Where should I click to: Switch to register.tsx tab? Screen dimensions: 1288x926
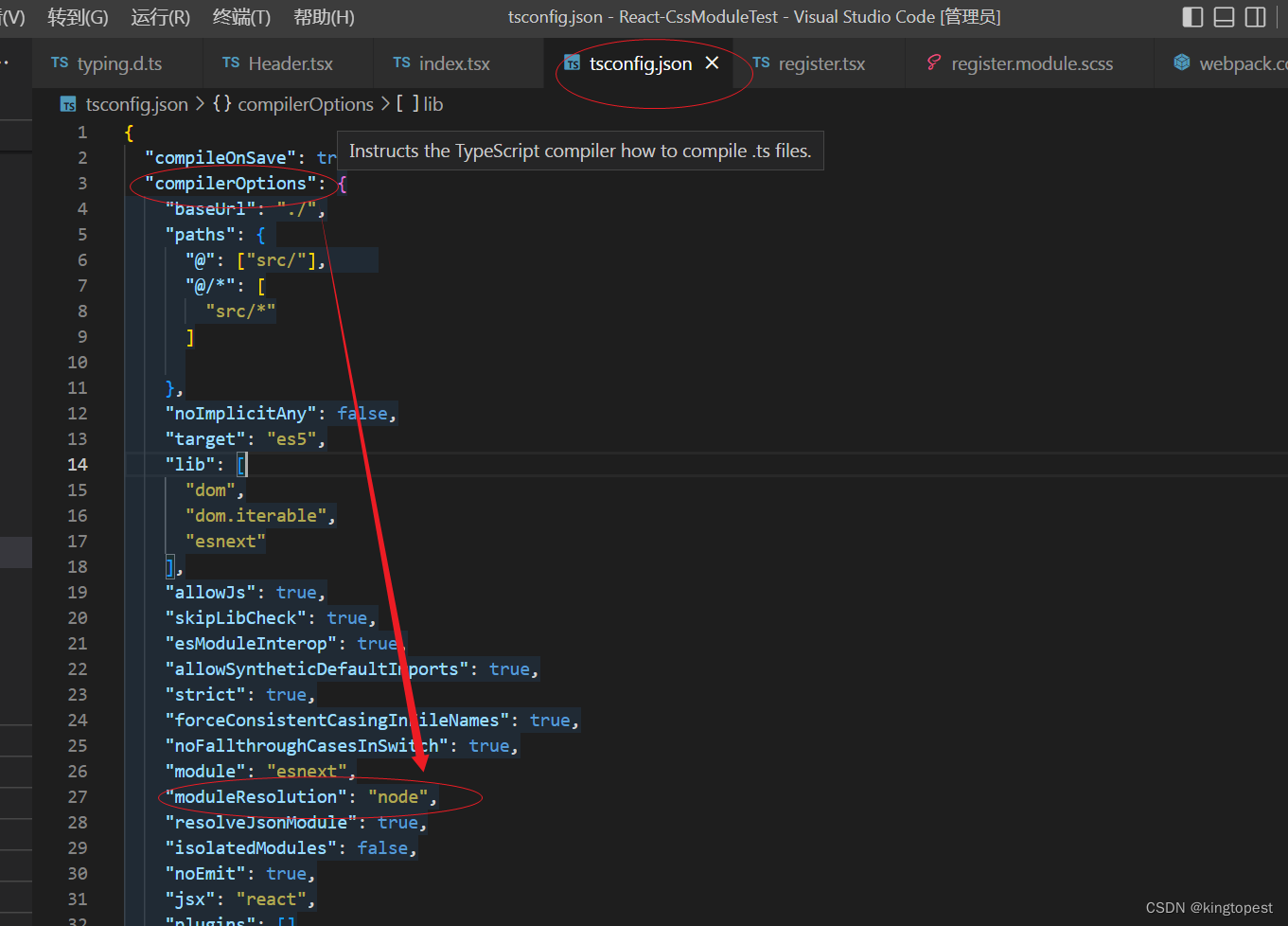click(x=820, y=63)
